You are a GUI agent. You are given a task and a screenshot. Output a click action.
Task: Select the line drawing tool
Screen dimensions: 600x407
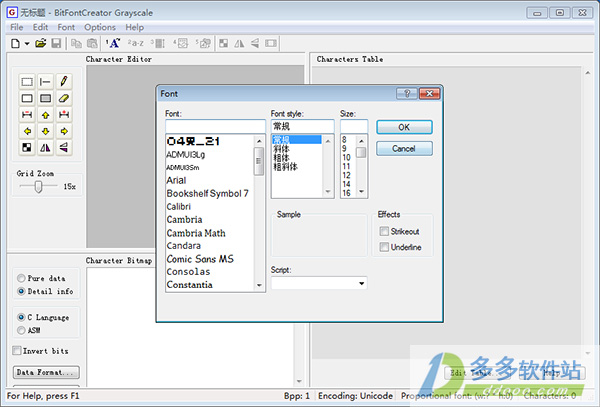(x=45, y=82)
